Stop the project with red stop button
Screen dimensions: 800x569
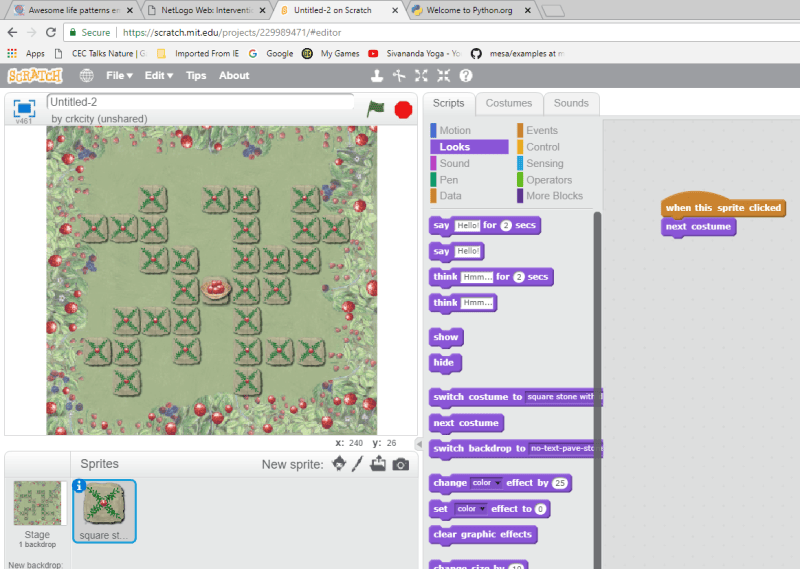pyautogui.click(x=403, y=110)
